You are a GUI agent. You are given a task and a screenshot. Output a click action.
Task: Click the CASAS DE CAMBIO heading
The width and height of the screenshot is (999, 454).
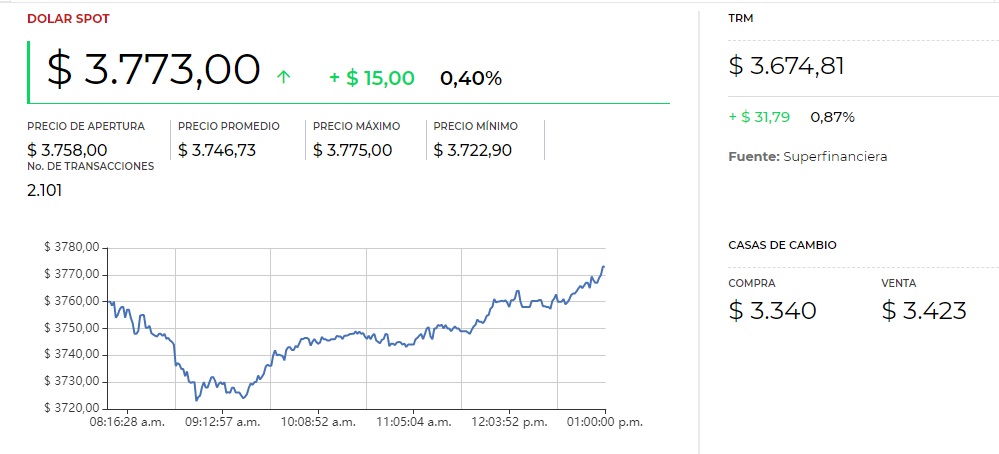click(x=783, y=245)
